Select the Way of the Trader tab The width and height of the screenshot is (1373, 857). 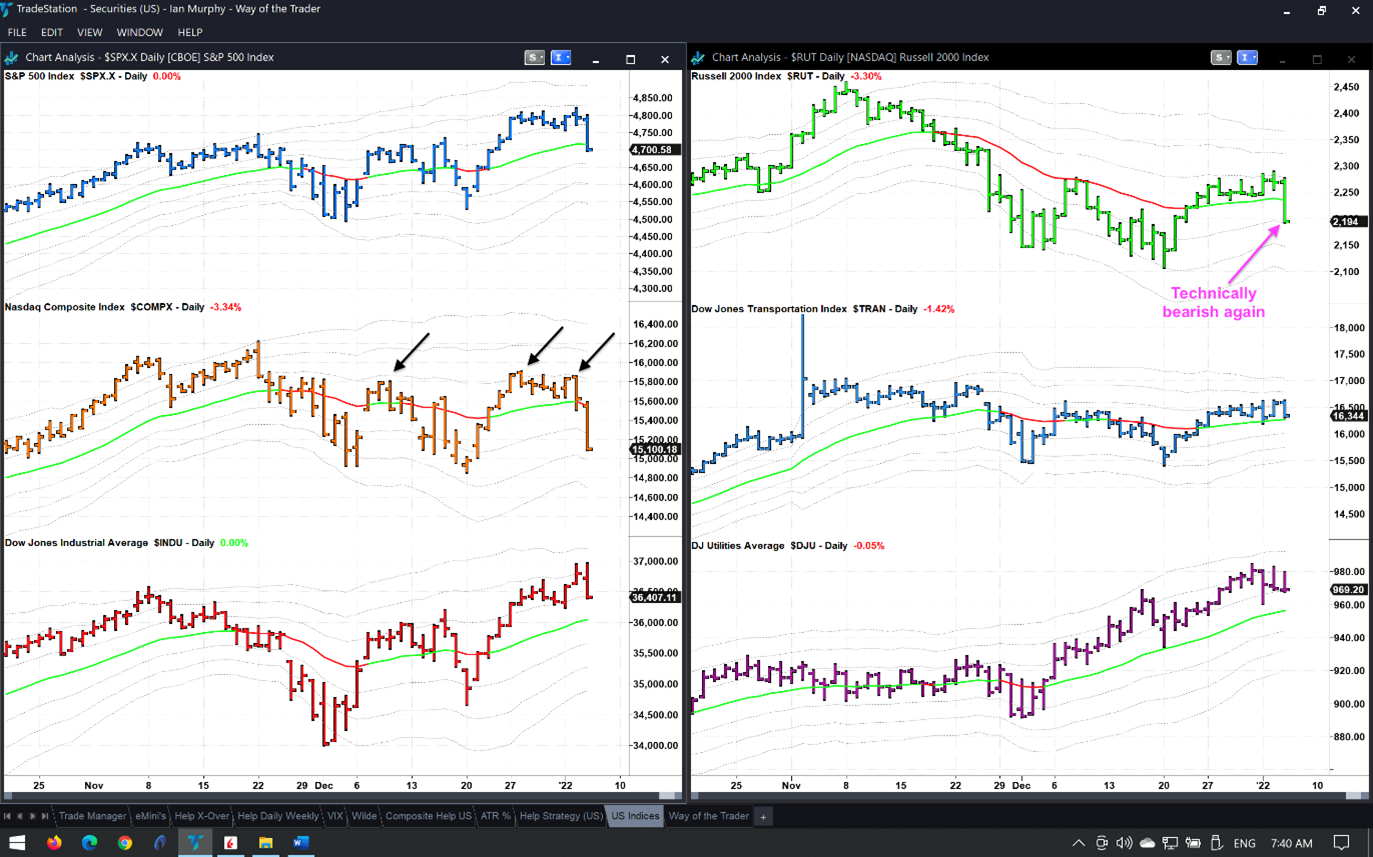tap(708, 816)
